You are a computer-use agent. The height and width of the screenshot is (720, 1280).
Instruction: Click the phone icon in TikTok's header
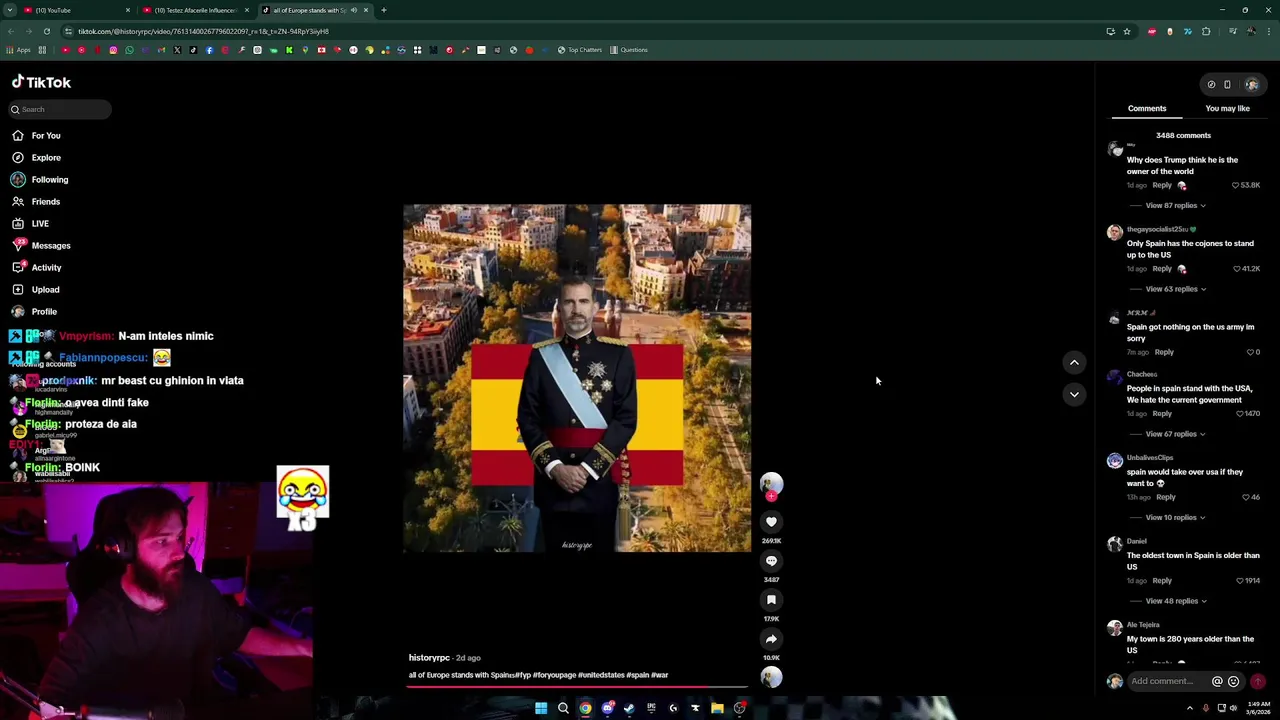pos(1227,85)
